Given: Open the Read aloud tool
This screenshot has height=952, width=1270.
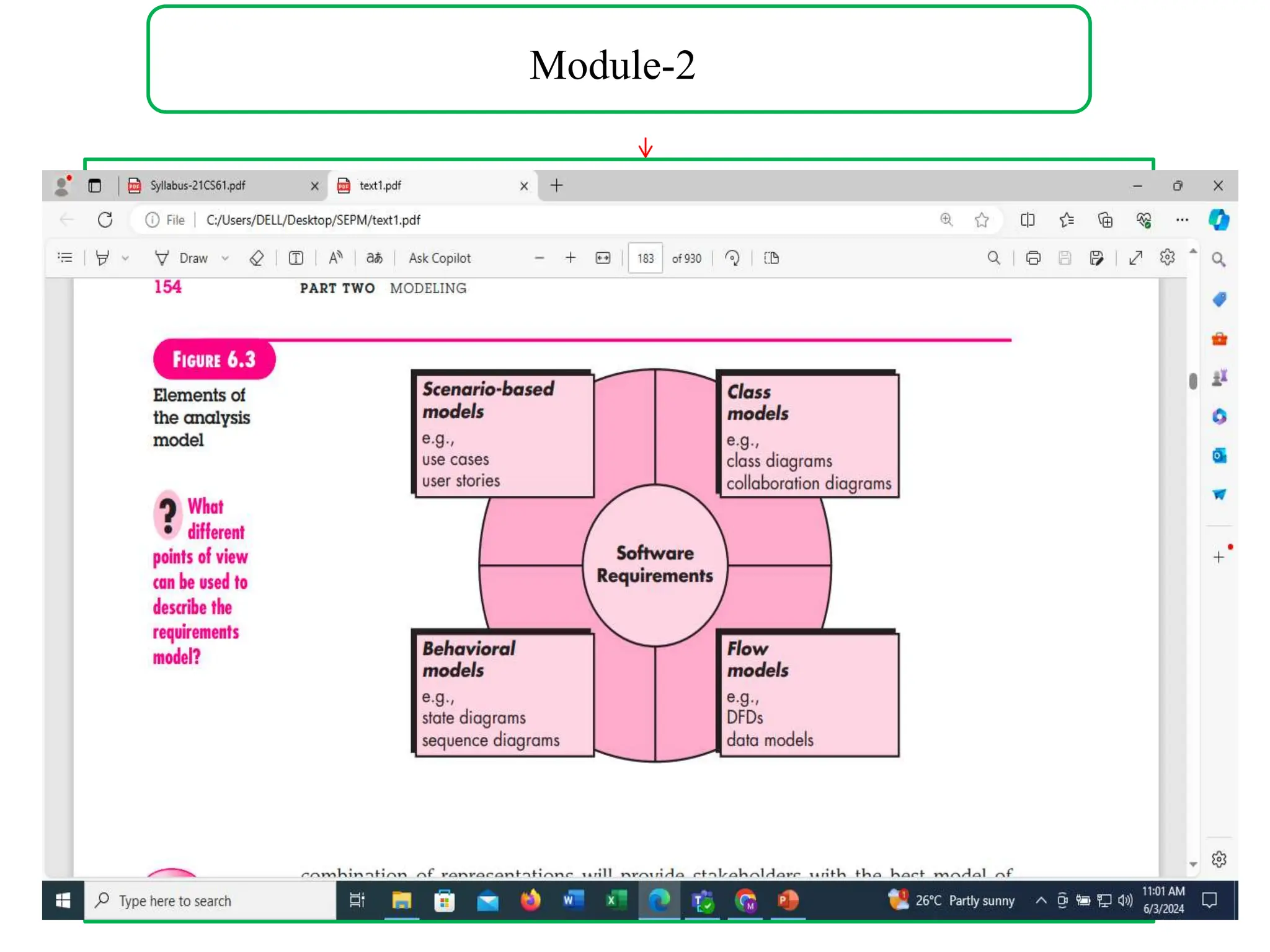Looking at the screenshot, I should pos(335,258).
